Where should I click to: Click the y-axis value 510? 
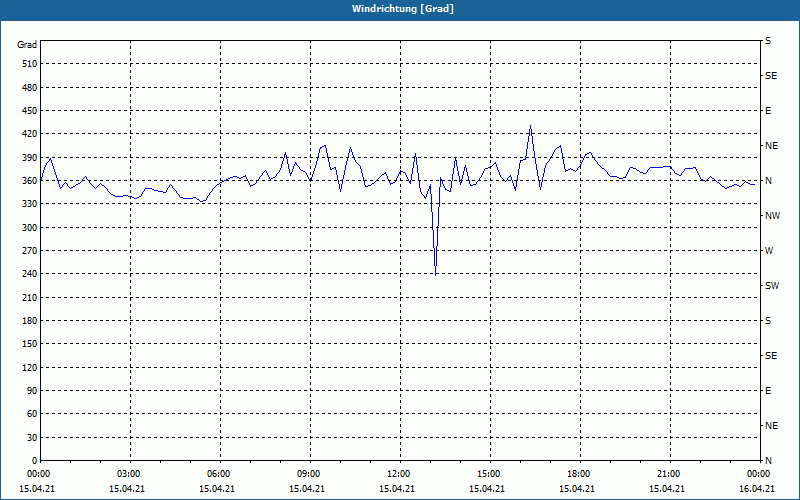[30, 64]
